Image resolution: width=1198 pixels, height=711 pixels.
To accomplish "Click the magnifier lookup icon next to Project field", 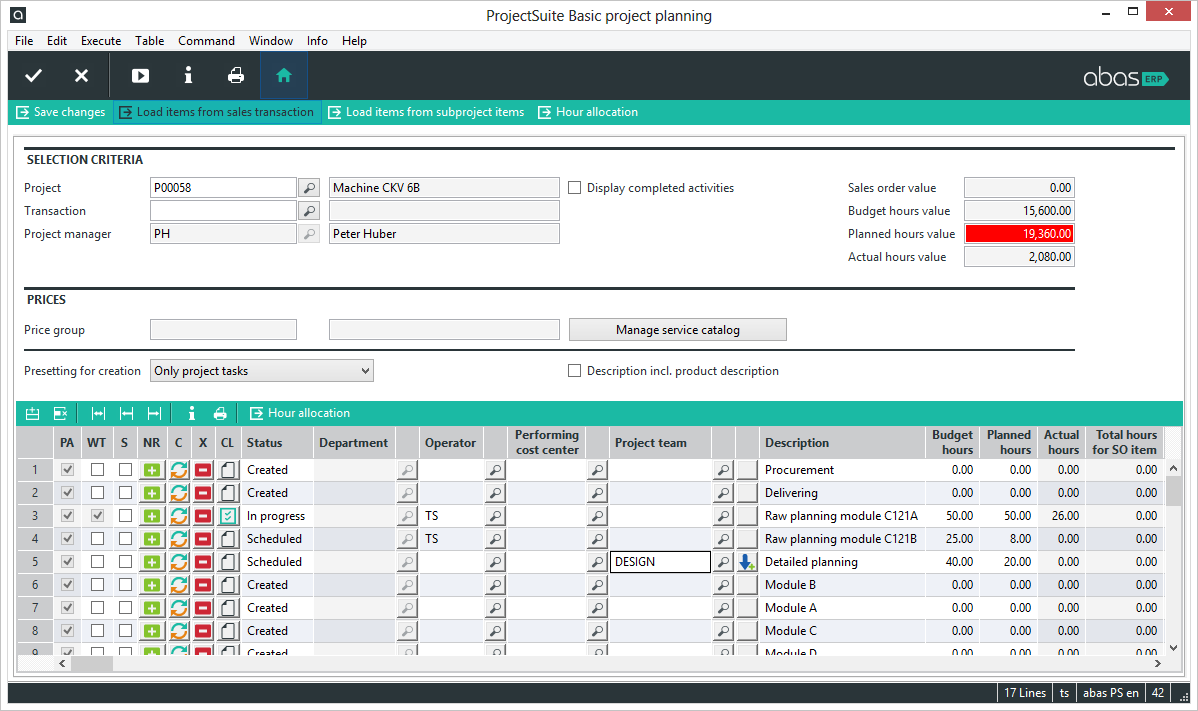I will point(309,187).
